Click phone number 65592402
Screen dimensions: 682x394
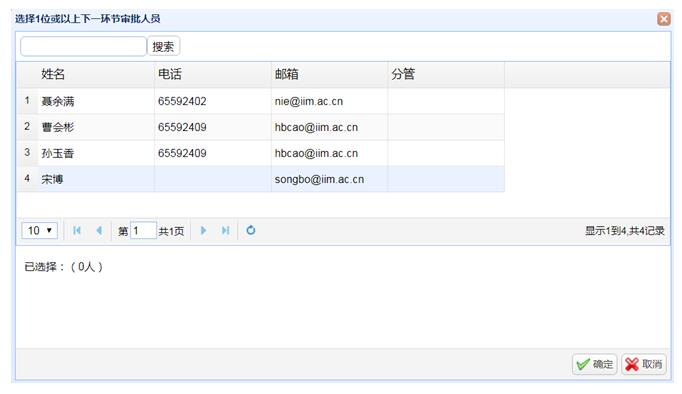[182, 101]
